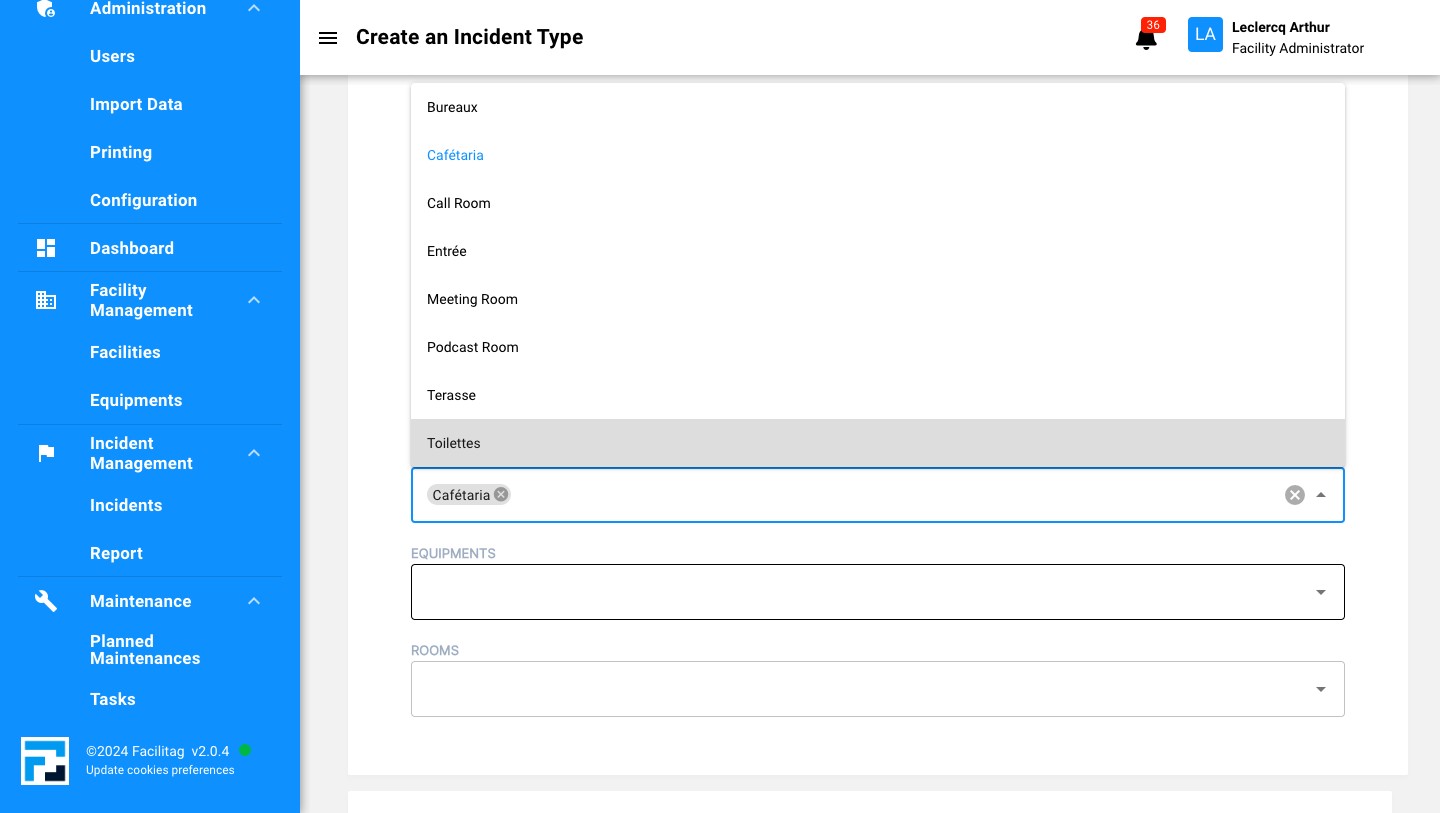Open the Rooms dropdown

coord(1320,689)
